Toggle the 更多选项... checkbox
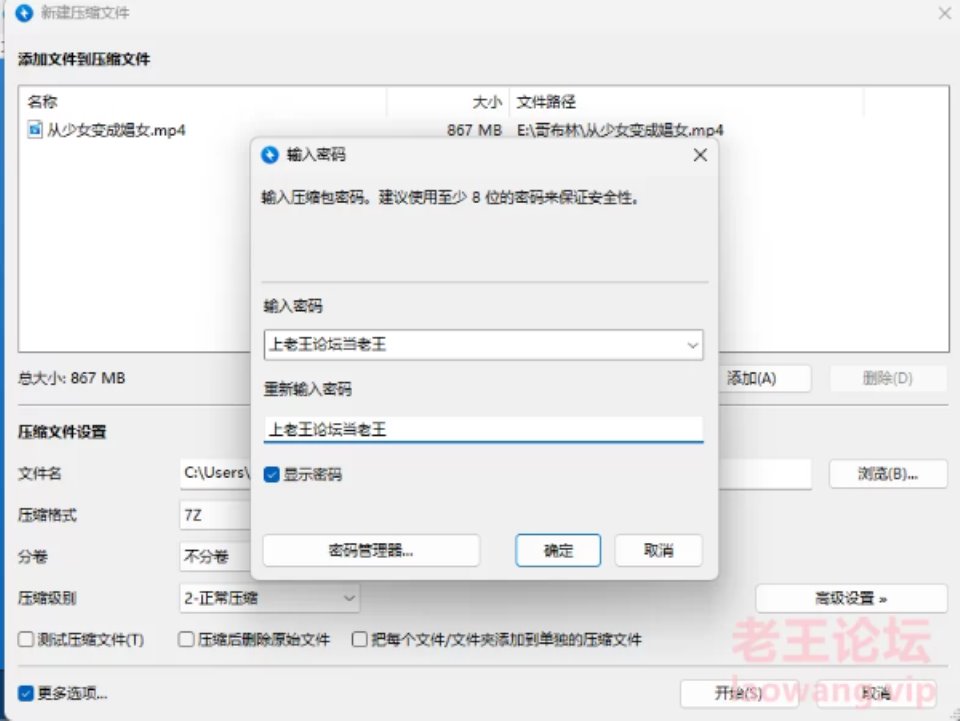Viewport: 960px width, 721px height. pyautogui.click(x=26, y=693)
